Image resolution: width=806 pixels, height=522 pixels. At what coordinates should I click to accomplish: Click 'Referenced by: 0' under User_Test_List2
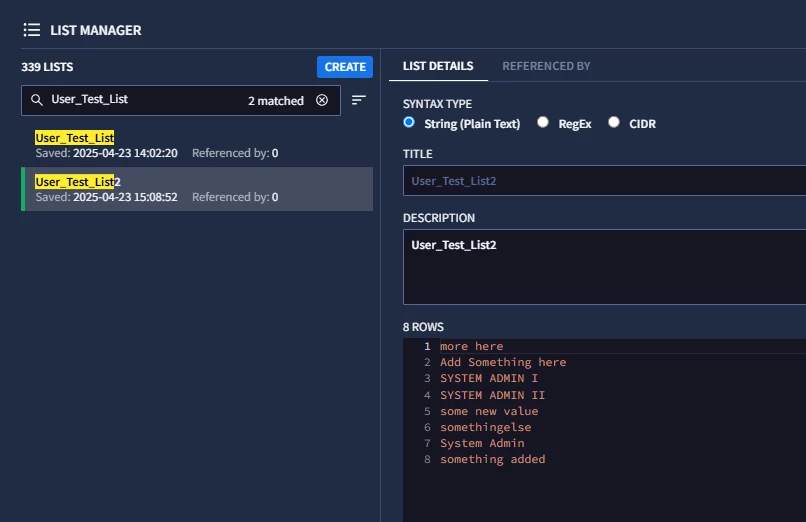pos(235,197)
